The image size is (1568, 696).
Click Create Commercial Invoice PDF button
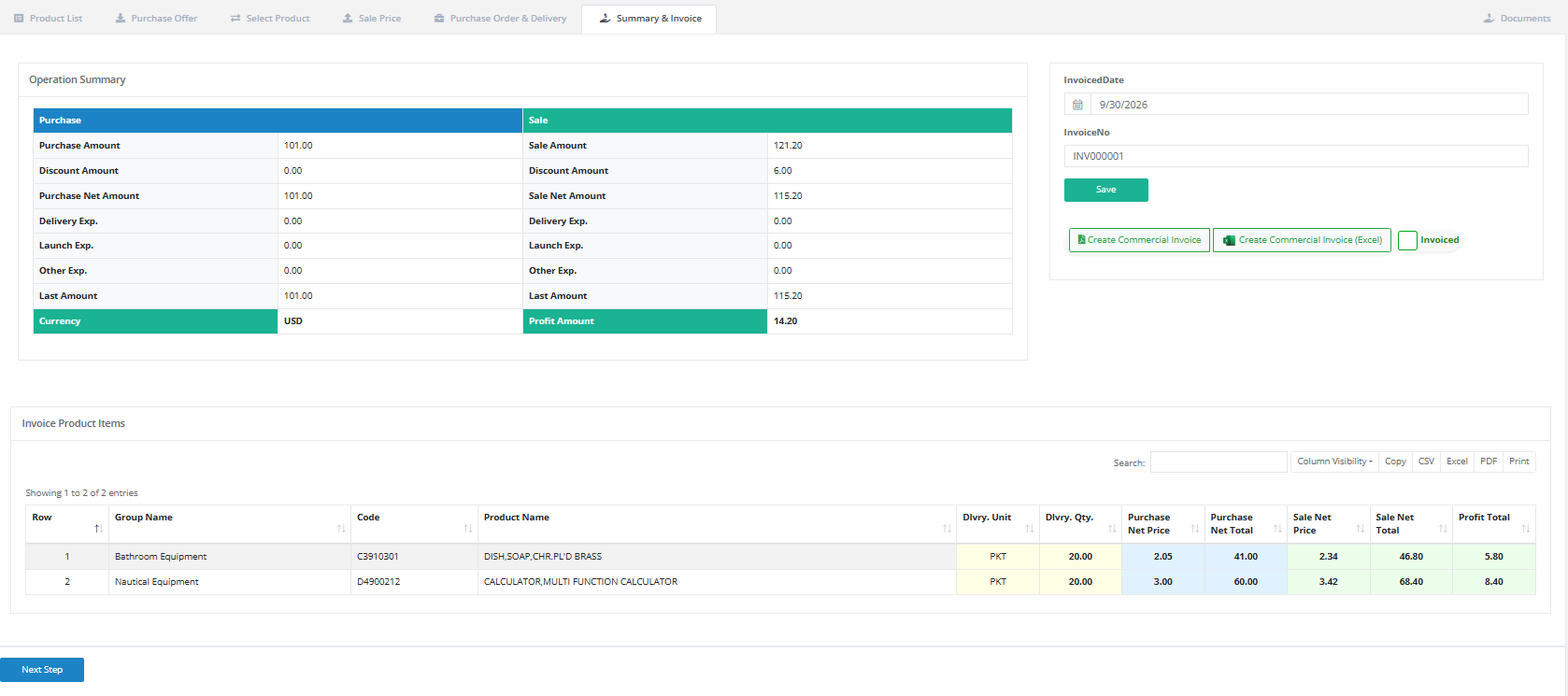(x=1139, y=240)
